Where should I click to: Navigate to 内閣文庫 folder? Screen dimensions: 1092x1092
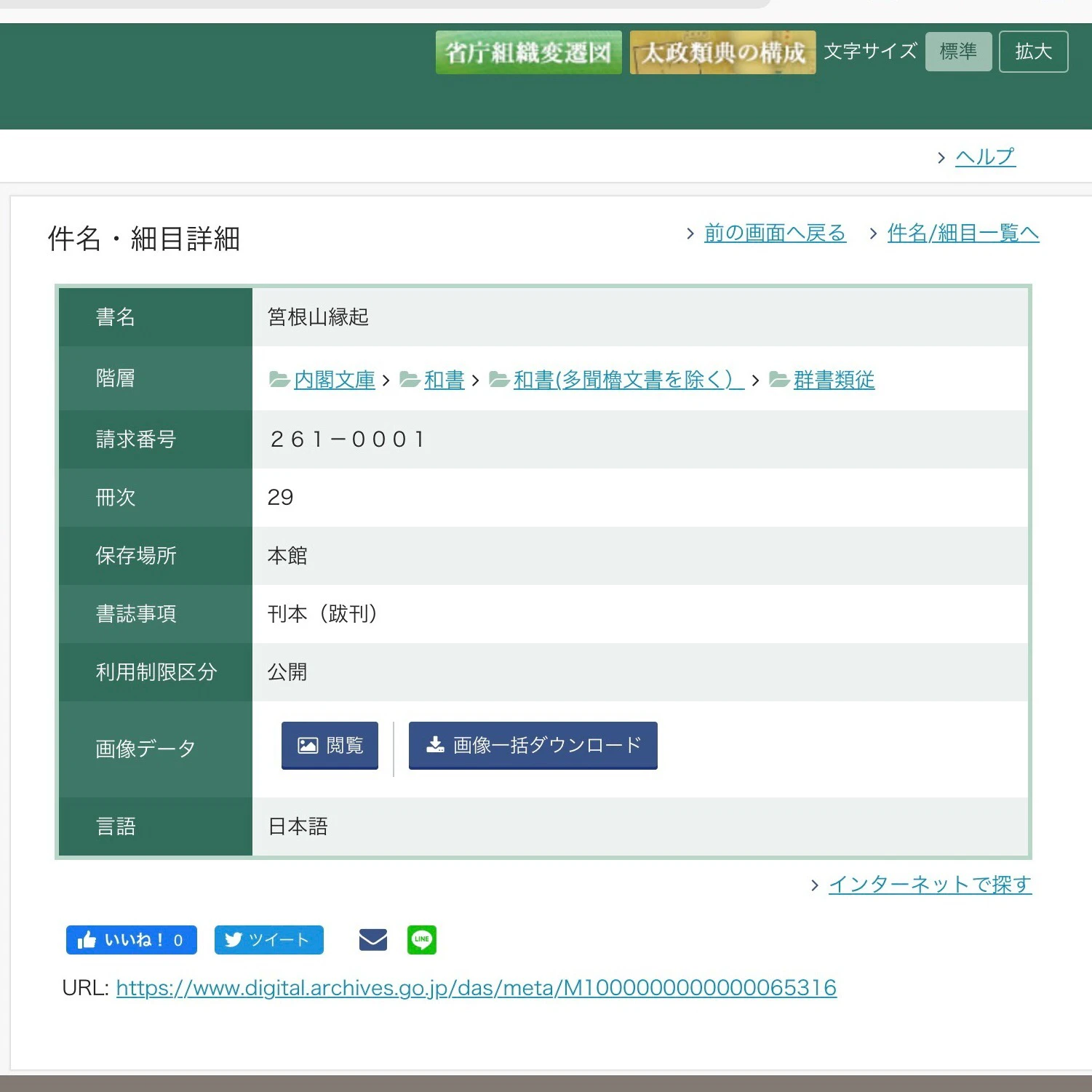tap(335, 380)
